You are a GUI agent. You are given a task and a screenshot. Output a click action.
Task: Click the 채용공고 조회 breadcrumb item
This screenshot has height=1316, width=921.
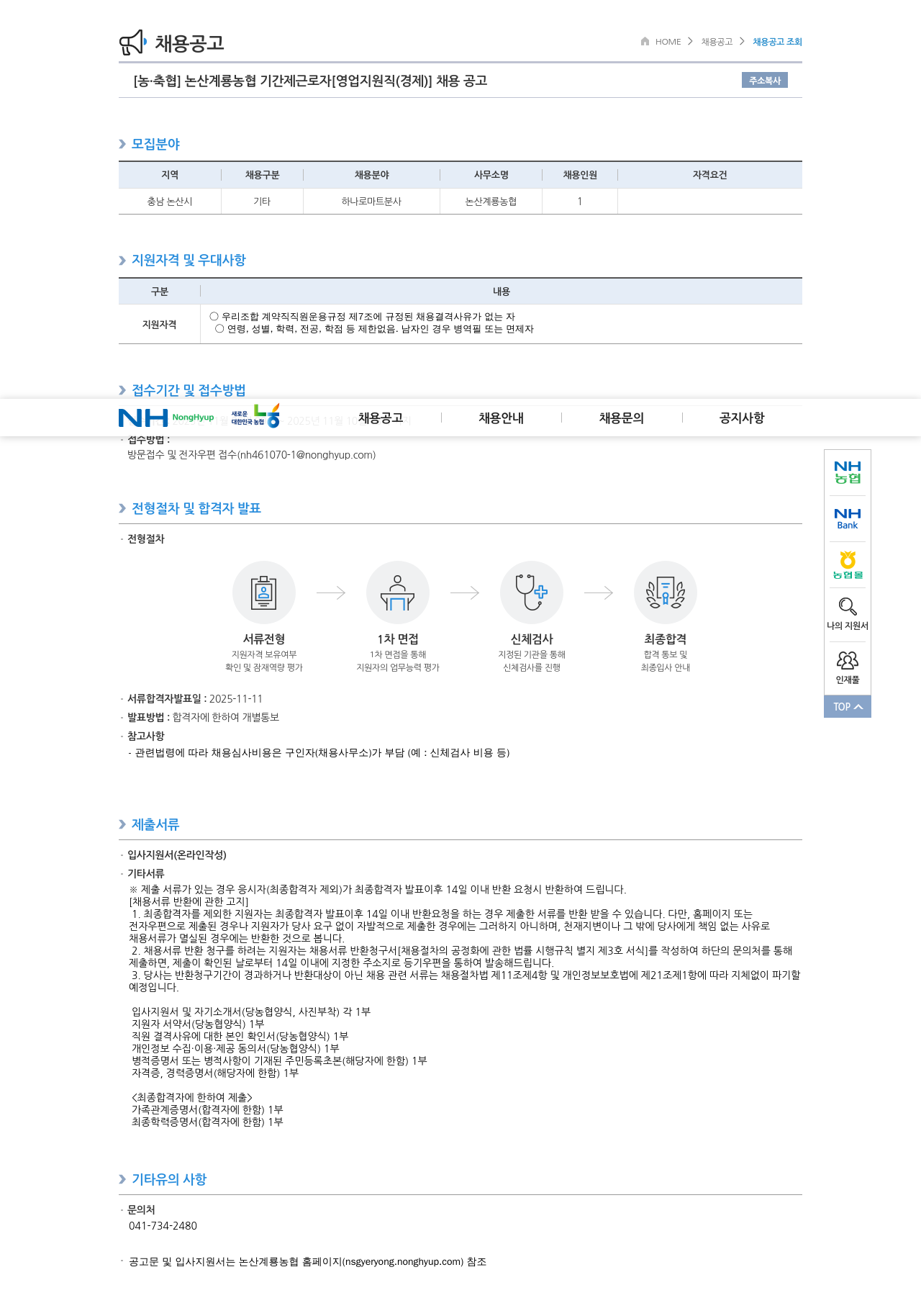point(777,42)
